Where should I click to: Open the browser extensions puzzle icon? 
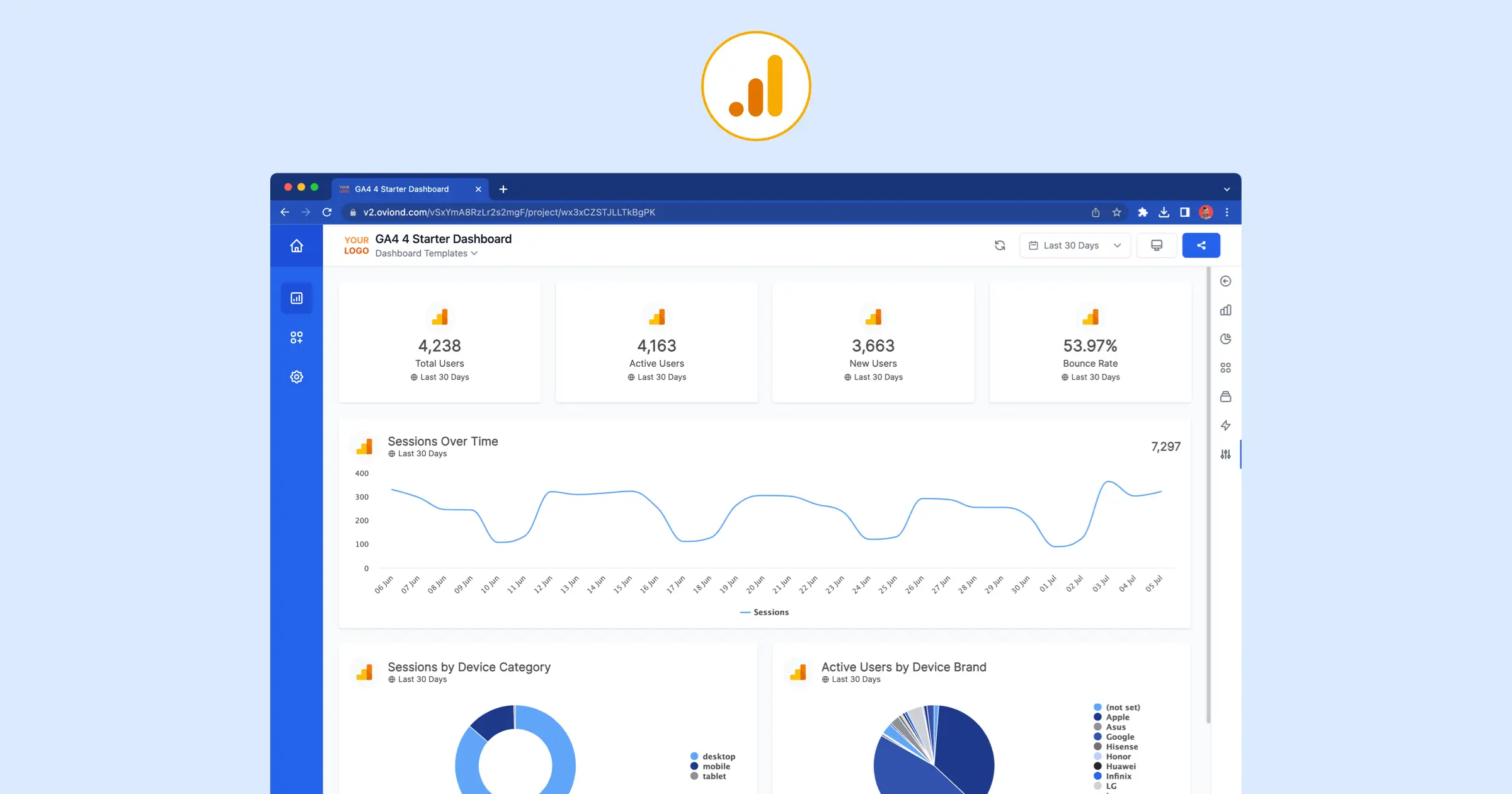tap(1143, 212)
